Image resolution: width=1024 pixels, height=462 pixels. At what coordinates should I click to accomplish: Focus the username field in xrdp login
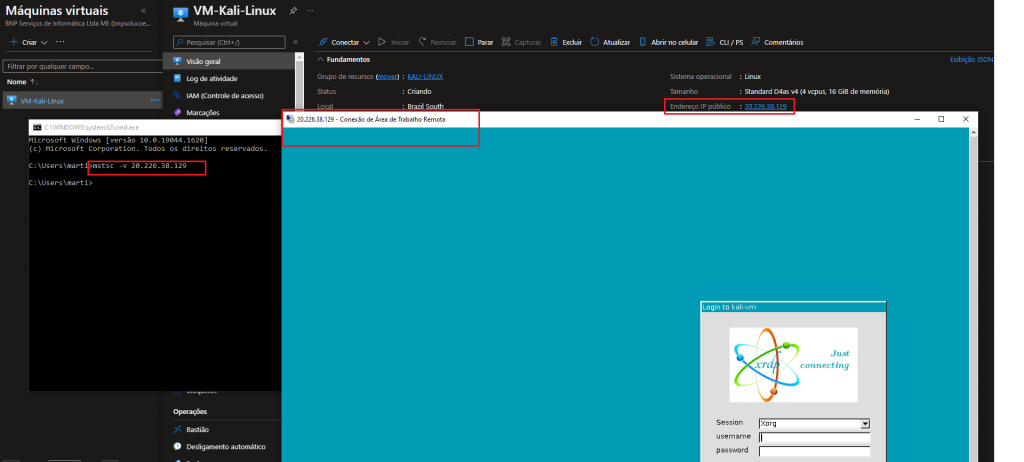click(x=814, y=437)
